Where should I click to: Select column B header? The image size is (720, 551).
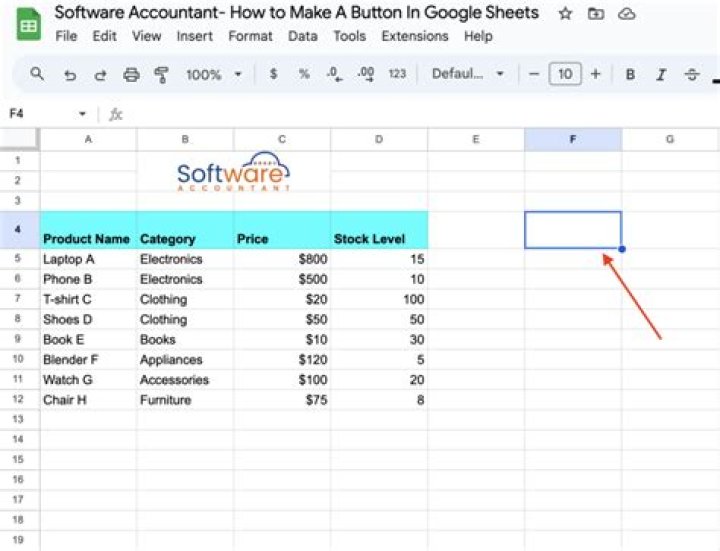tap(185, 140)
